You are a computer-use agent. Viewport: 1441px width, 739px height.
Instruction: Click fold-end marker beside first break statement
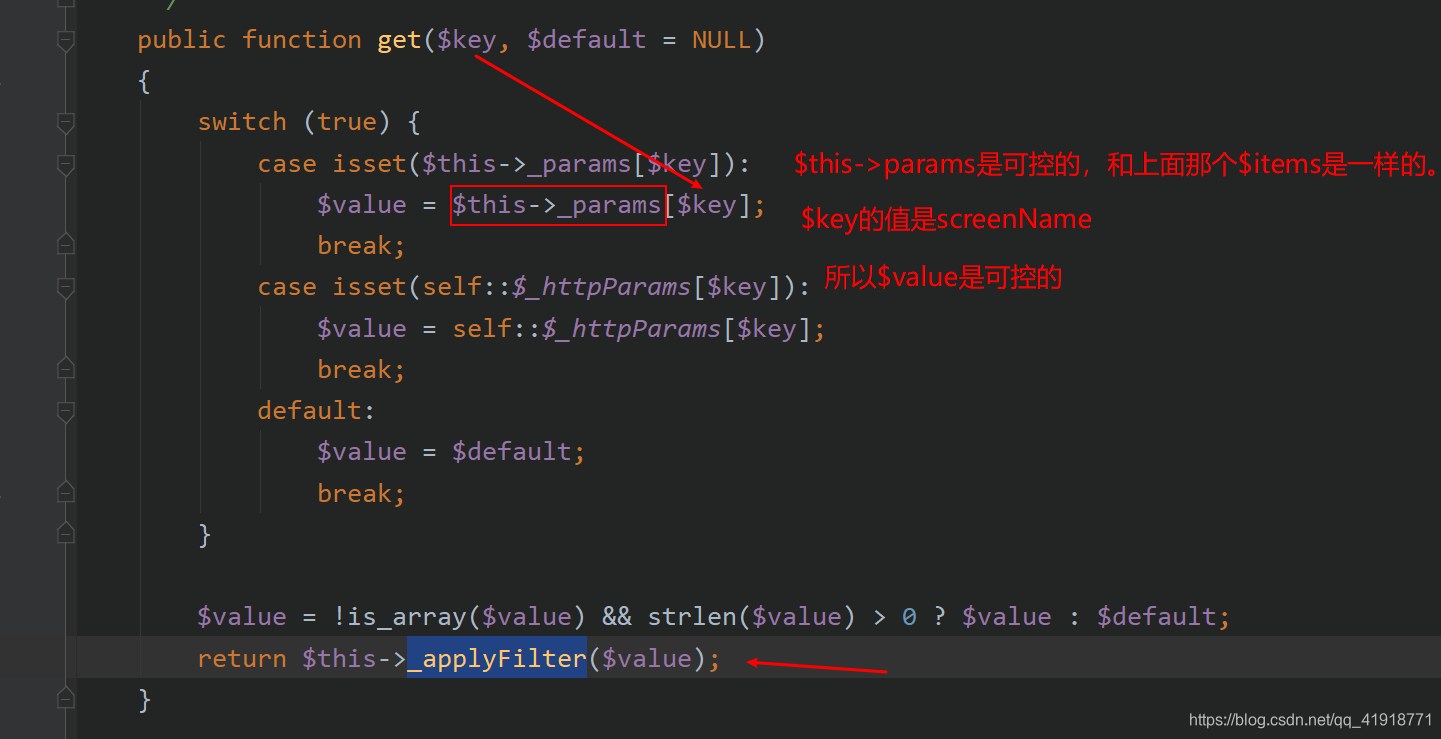[x=66, y=245]
